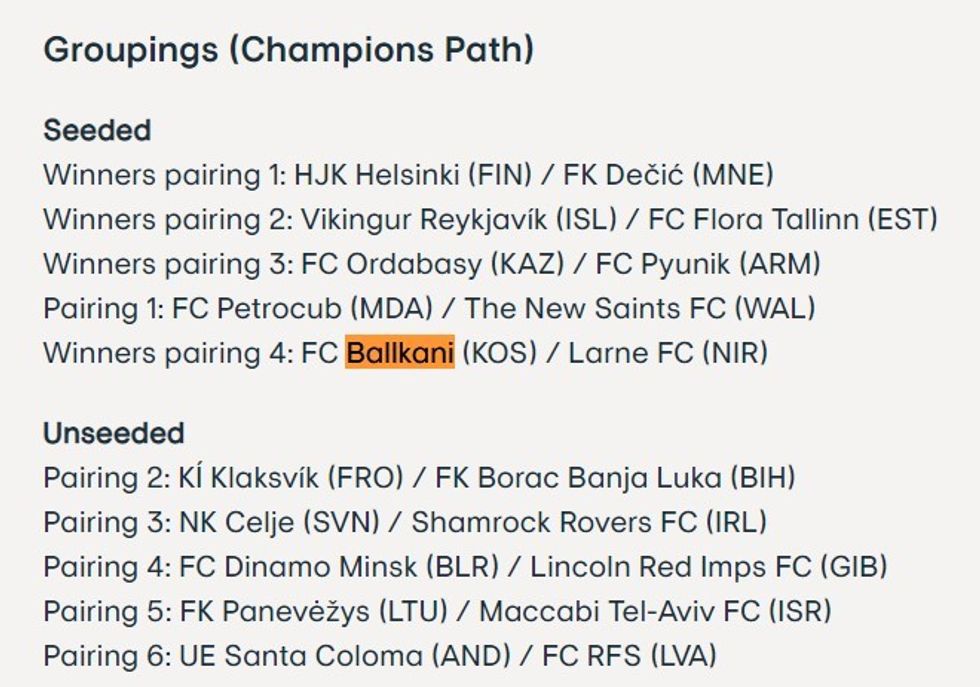Click FC Dinamo Minsk (BLR) text
This screenshot has width=980, height=687.
point(339,567)
